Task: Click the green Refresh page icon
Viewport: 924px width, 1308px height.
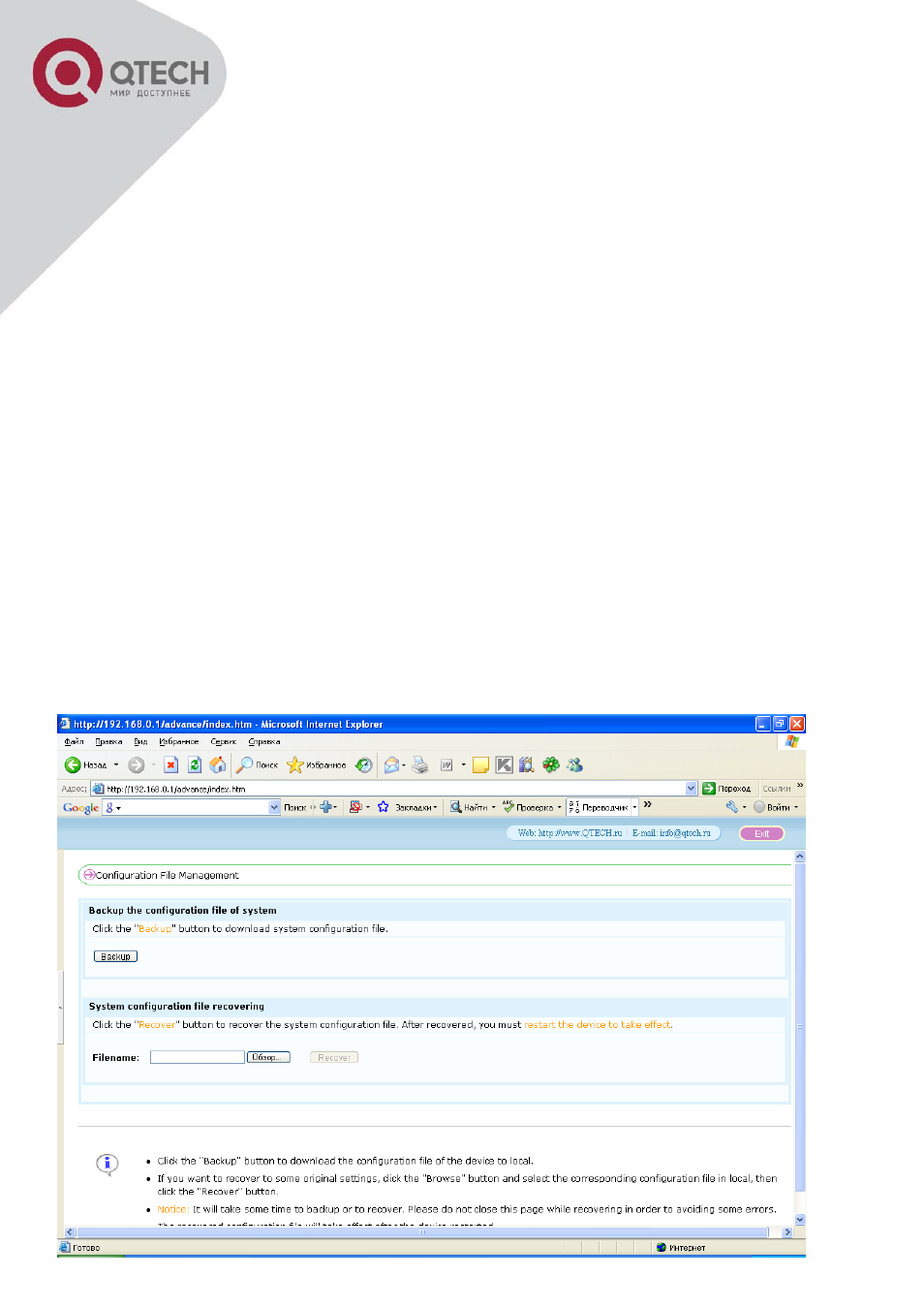Action: 194,764
